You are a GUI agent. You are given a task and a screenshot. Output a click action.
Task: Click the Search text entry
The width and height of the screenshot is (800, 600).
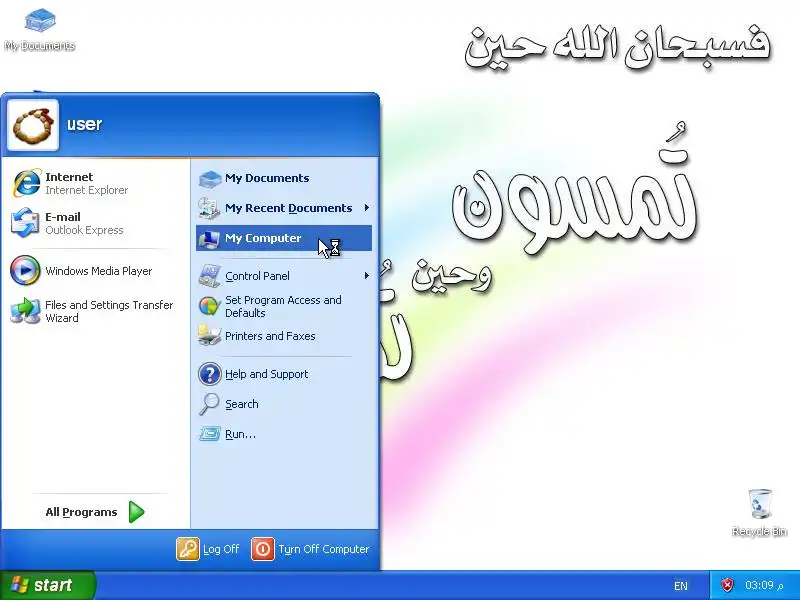click(x=241, y=404)
